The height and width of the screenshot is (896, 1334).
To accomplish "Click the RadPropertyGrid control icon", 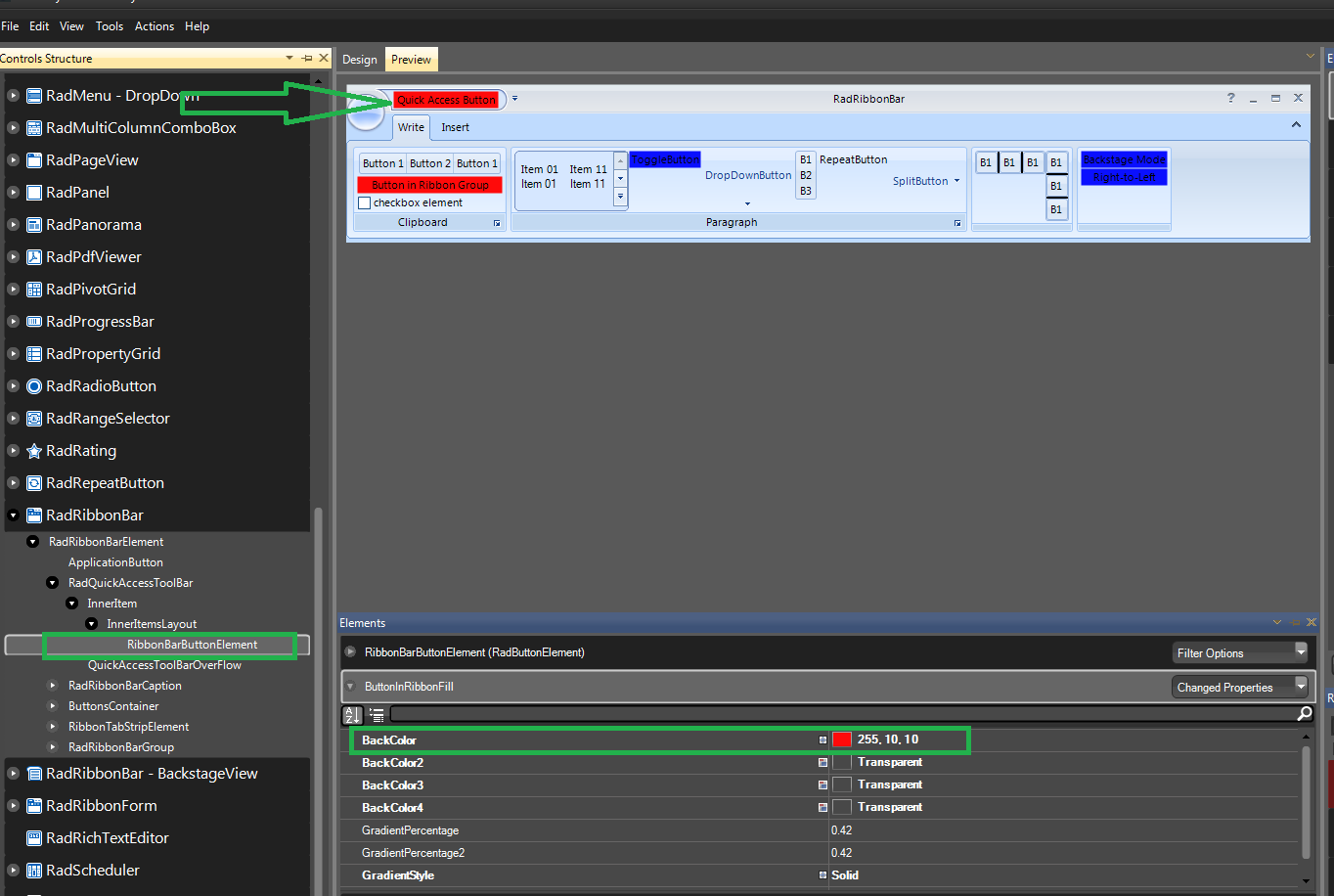I will pos(34,354).
